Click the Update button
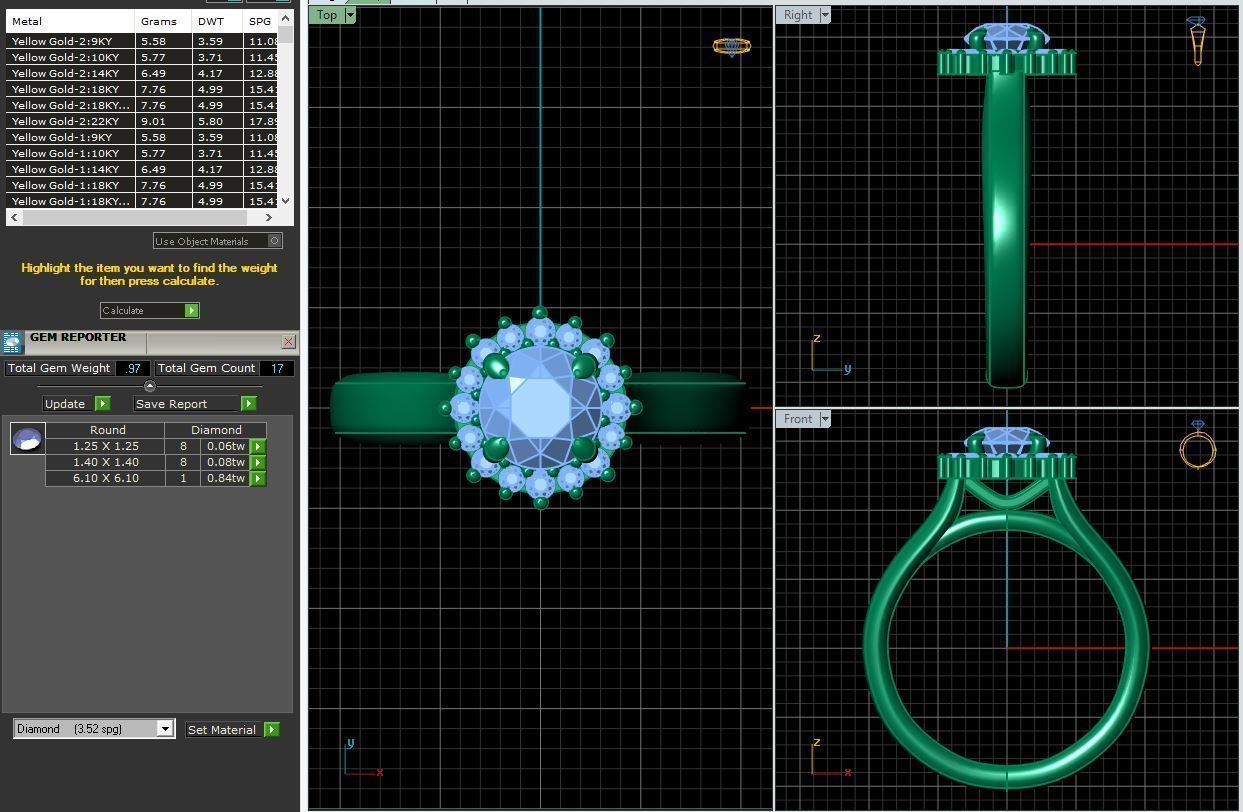Screen dimensions: 1243x812 pos(66,404)
